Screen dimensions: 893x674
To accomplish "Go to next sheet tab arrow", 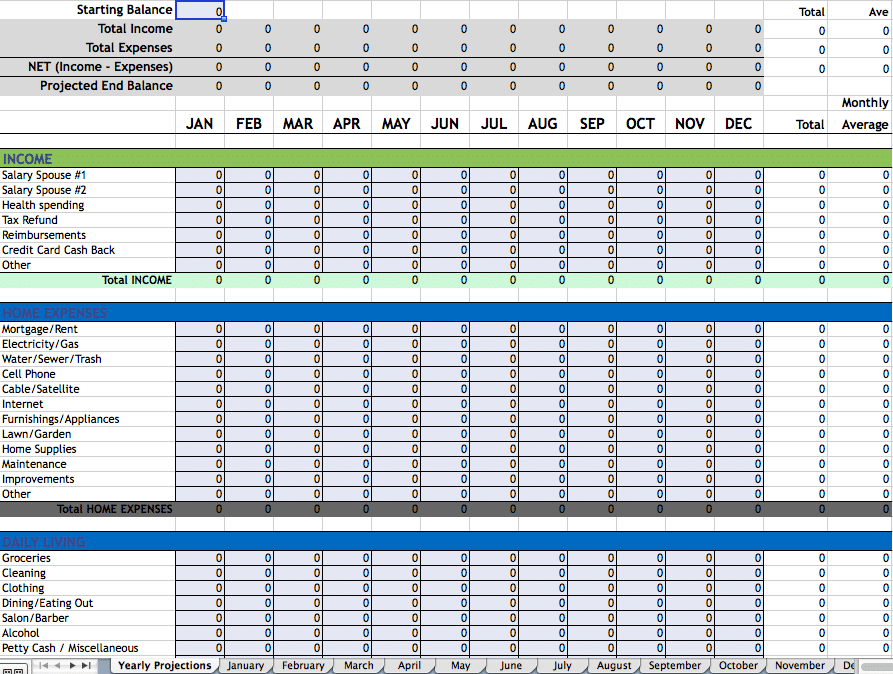I will pyautogui.click(x=72, y=665).
